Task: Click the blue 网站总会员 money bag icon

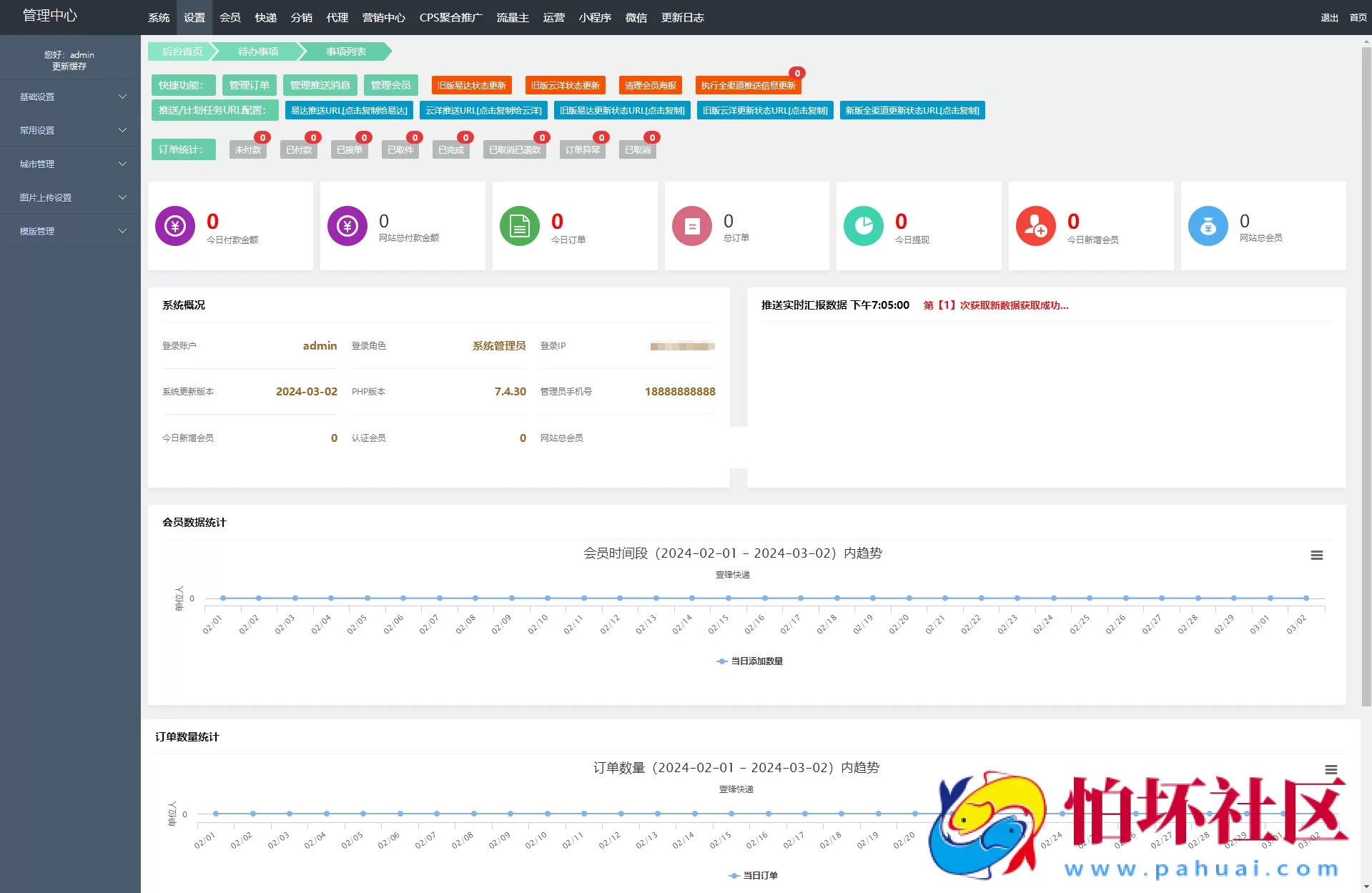Action: [1208, 225]
